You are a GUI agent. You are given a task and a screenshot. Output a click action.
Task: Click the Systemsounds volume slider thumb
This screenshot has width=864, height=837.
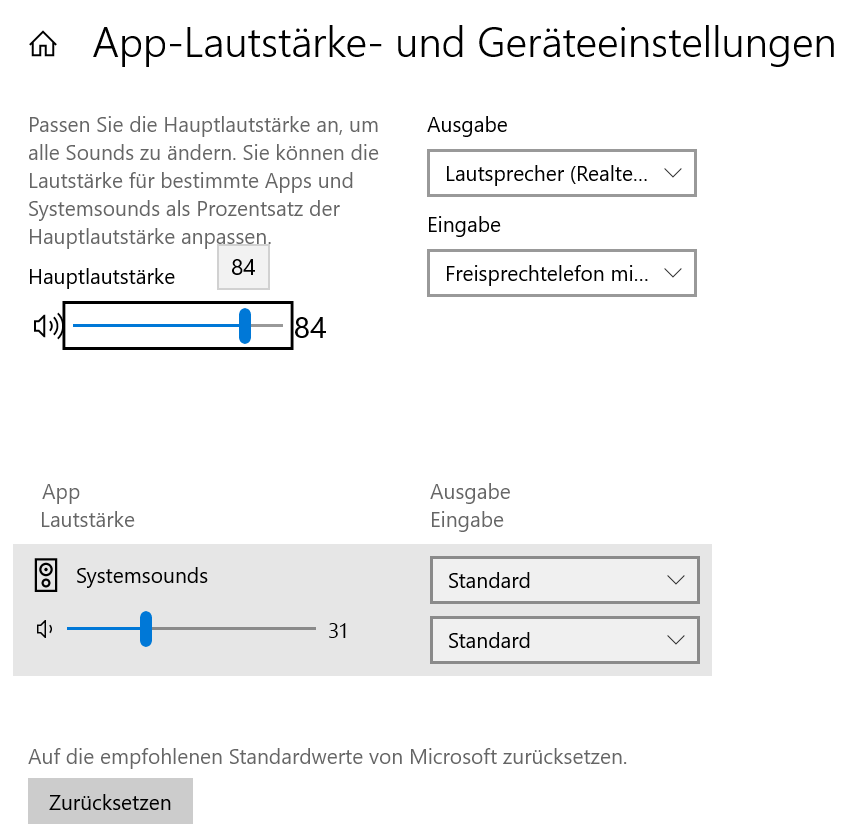(146, 629)
